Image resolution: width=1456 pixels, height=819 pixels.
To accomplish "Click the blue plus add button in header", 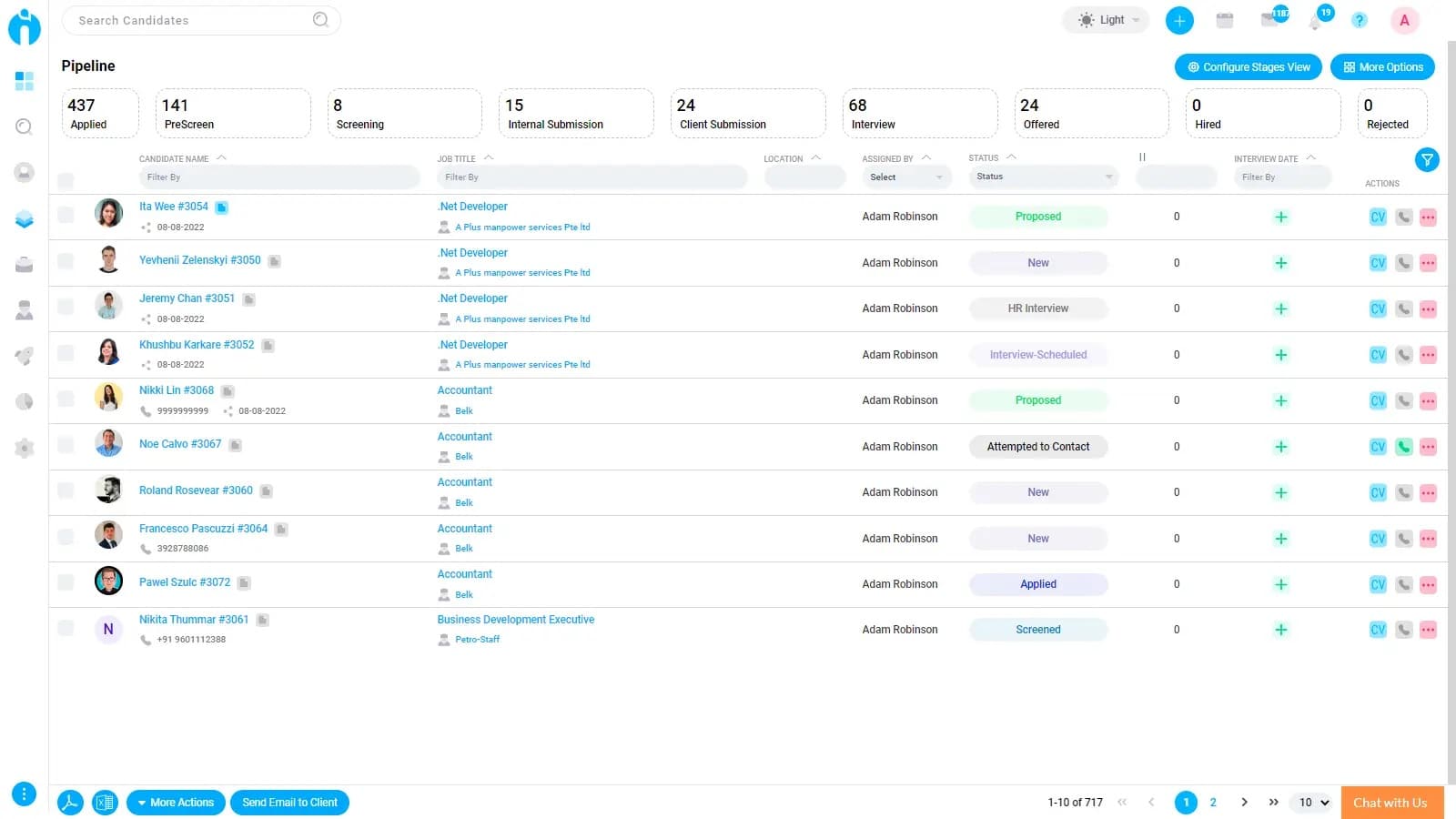I will coord(1178,21).
